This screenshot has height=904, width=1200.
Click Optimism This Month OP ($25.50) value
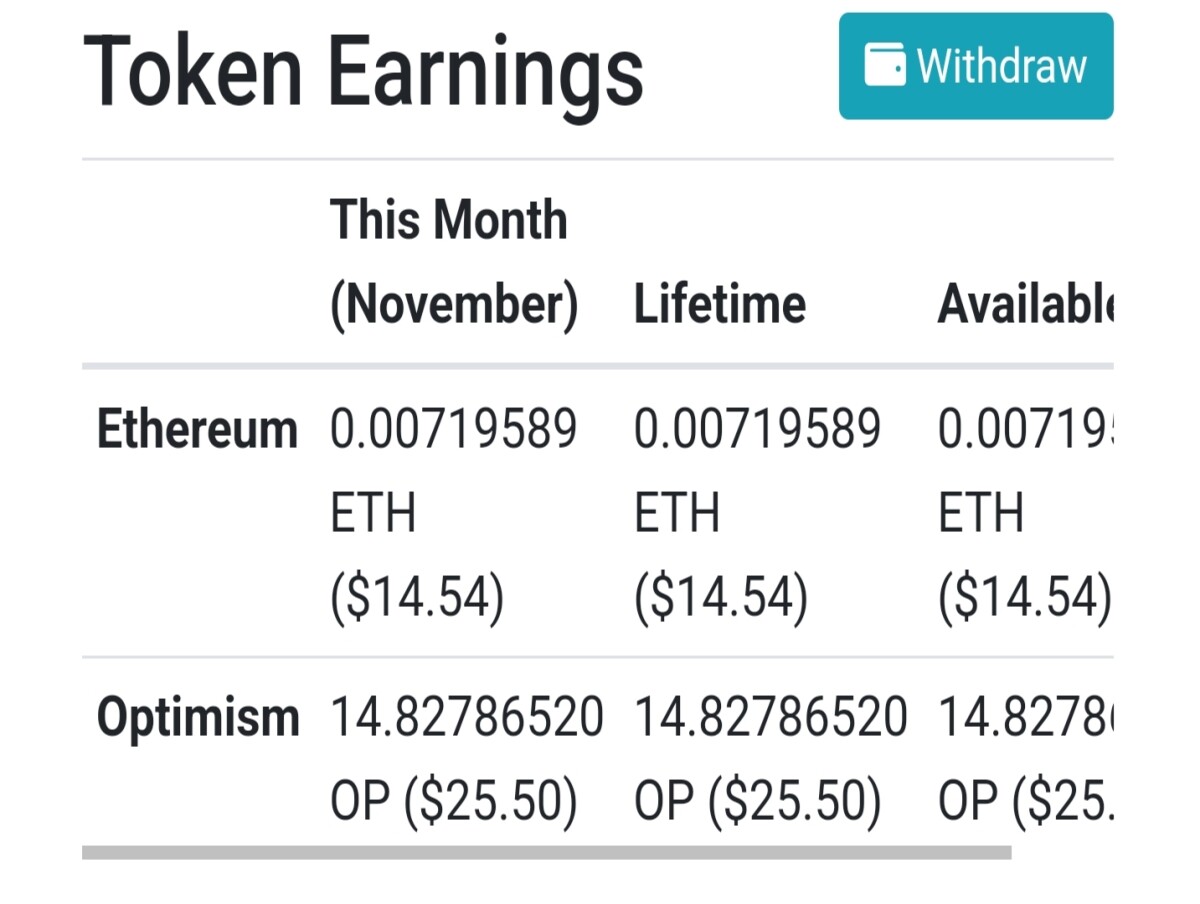(x=454, y=802)
